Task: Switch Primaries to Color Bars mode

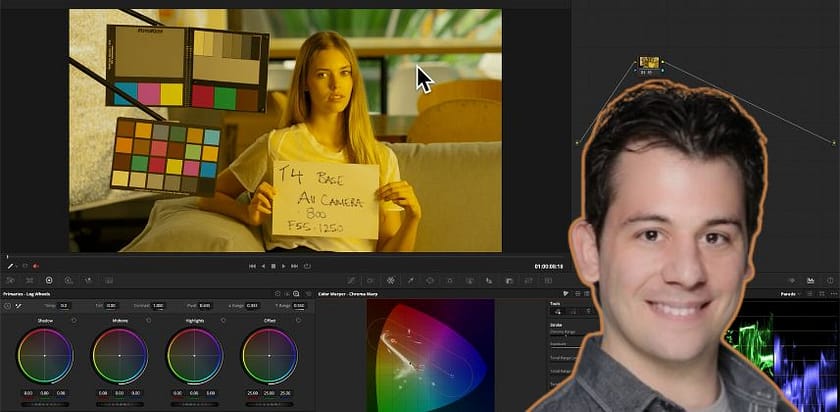Action: 287,294
